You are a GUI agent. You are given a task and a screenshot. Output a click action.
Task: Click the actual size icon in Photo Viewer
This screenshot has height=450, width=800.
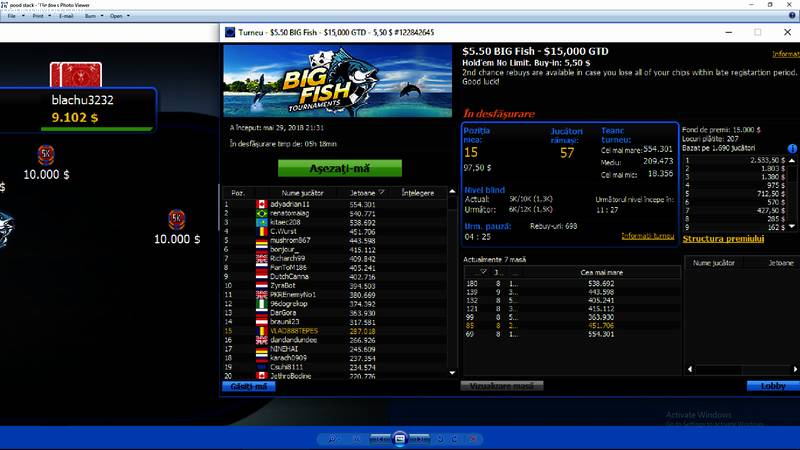click(x=357, y=439)
